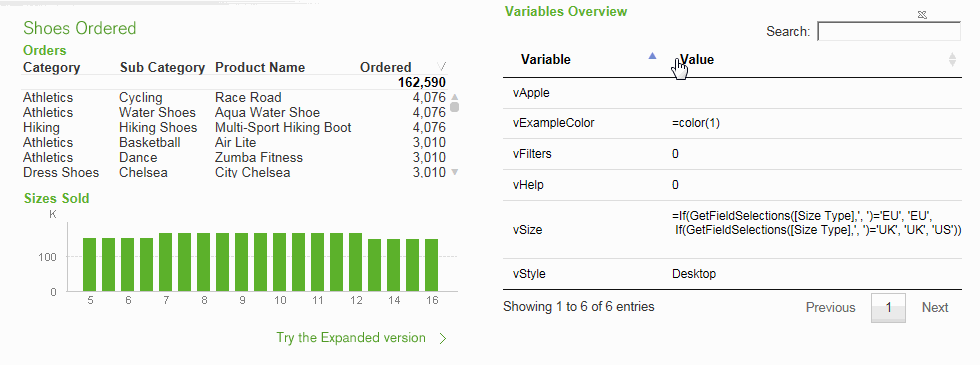Click the Send to Excel XL icon

pyautogui.click(x=922, y=14)
